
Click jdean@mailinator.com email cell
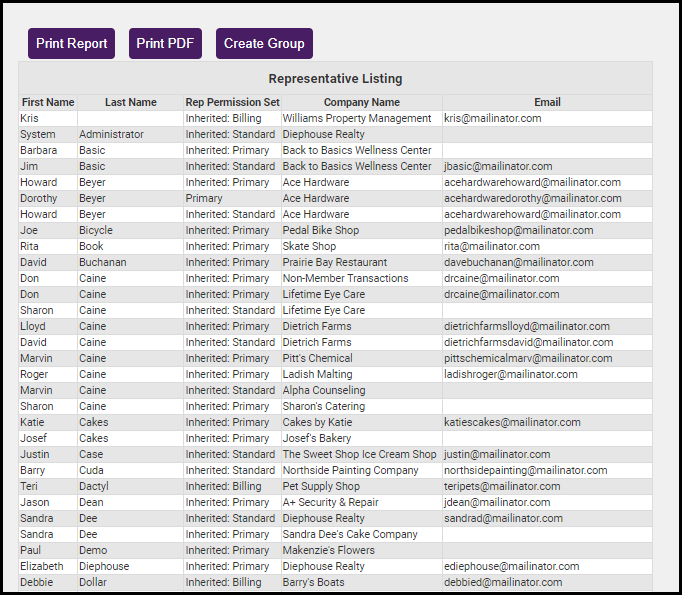point(547,502)
